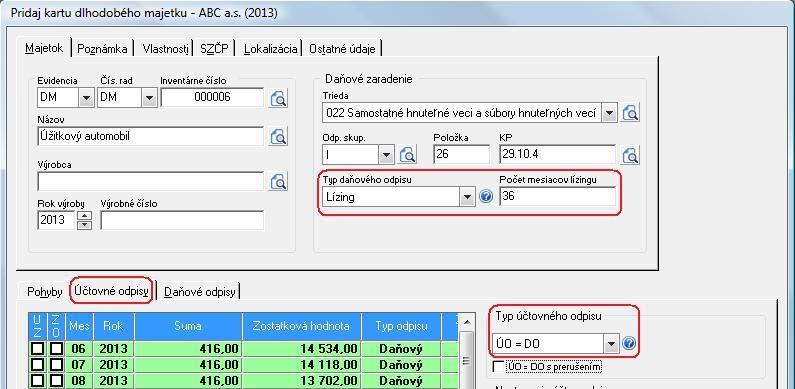Click the empty Výrobca input field
Image resolution: width=795 pixels, height=389 pixels.
tap(151, 181)
